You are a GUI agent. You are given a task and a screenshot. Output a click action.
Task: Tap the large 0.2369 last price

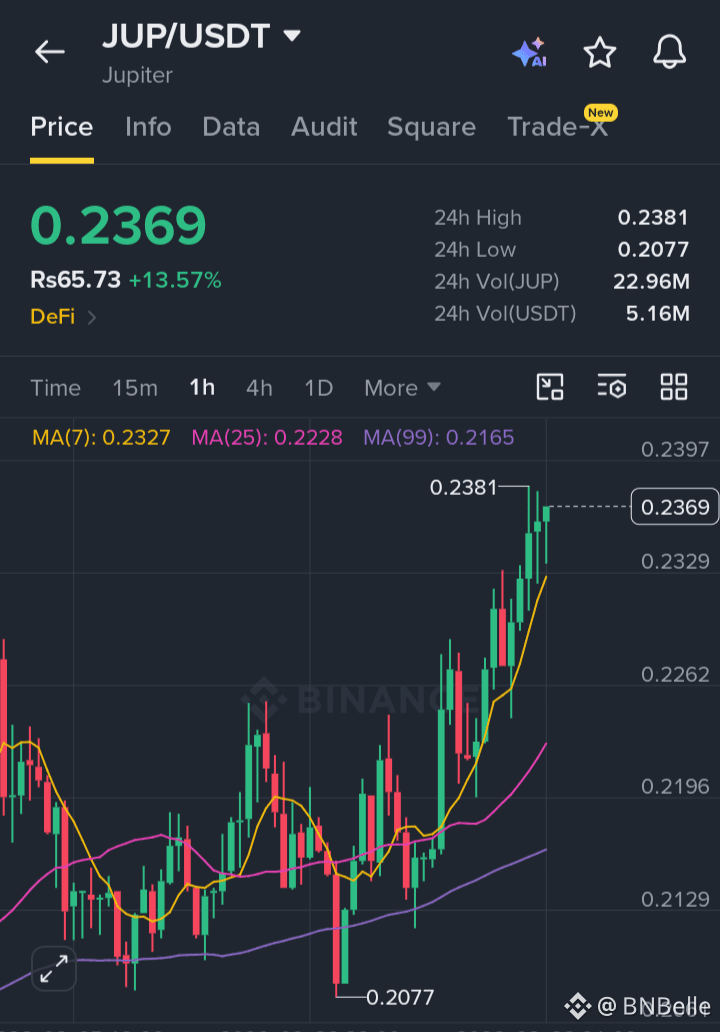[x=118, y=226]
